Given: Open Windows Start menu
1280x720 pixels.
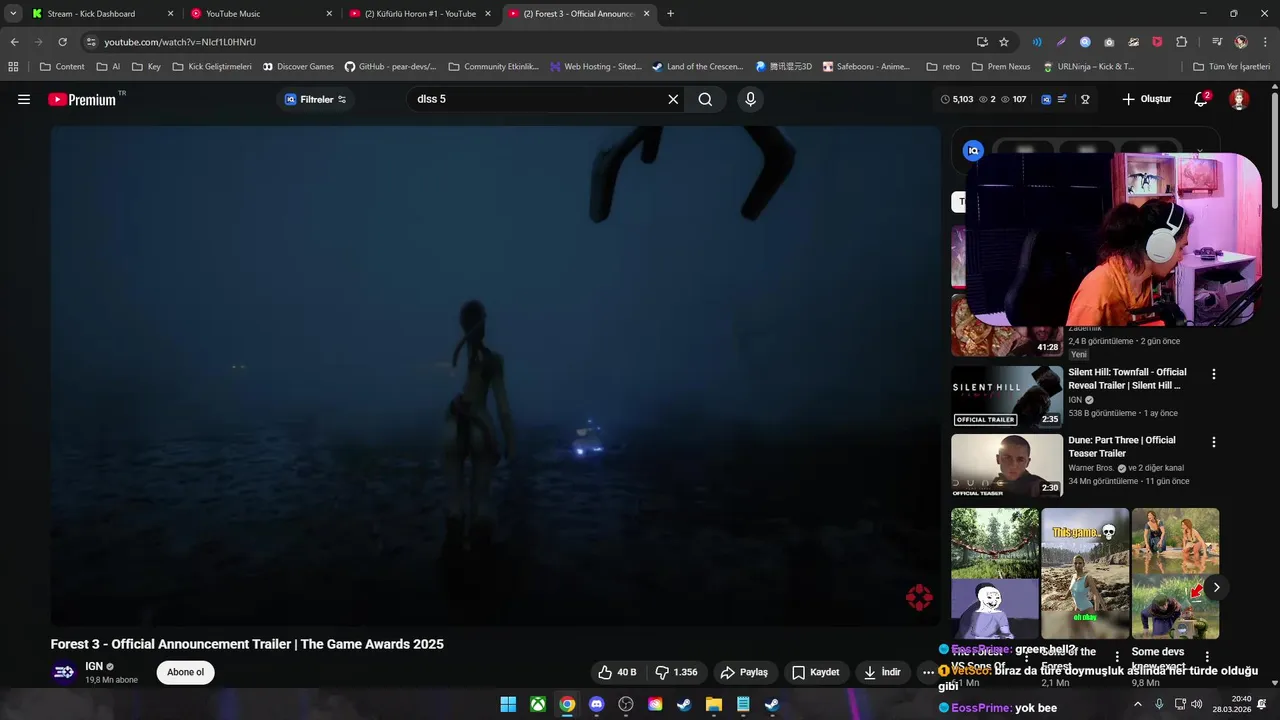Looking at the screenshot, I should point(508,704).
